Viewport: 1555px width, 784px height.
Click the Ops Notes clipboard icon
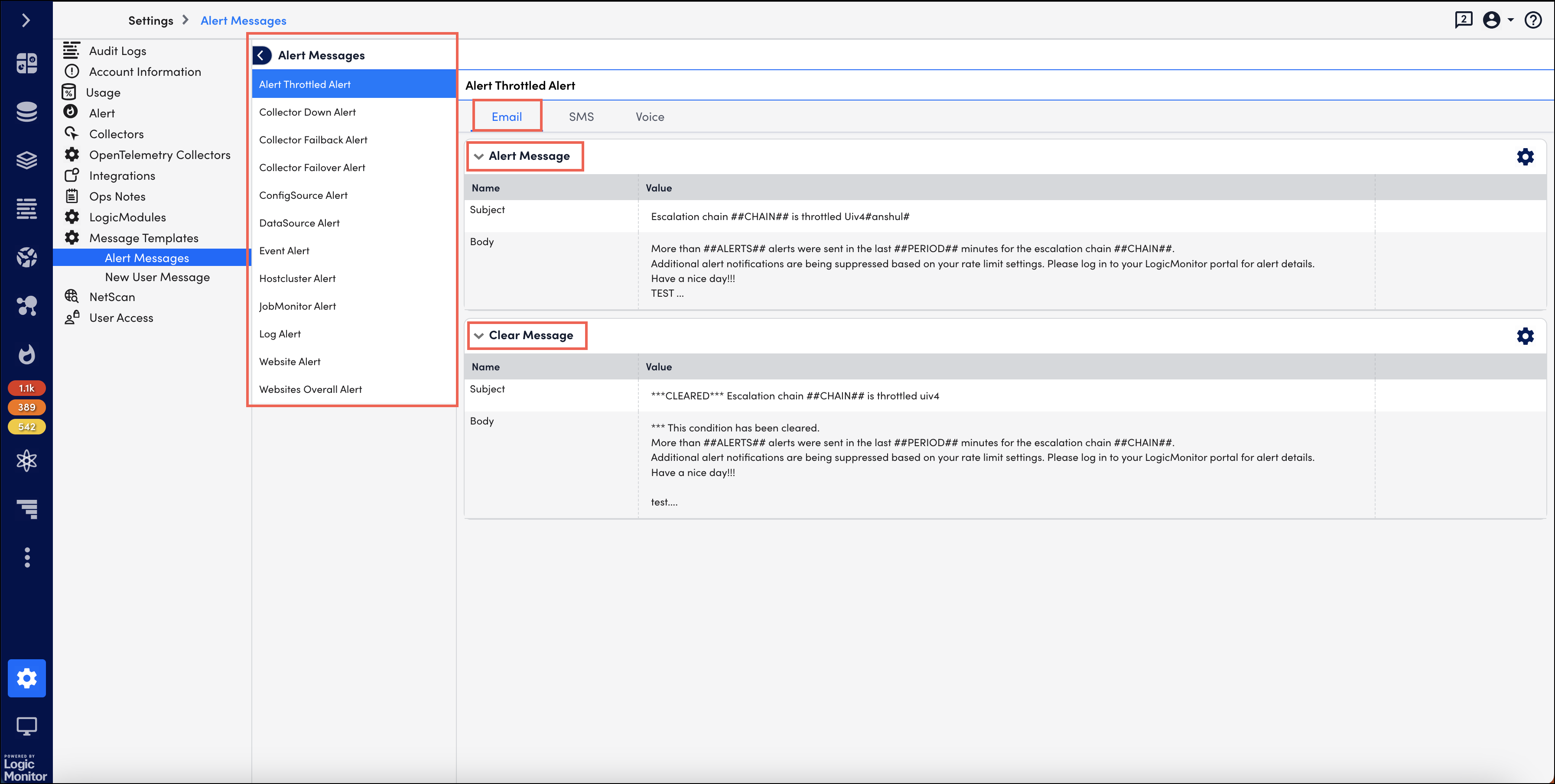[x=72, y=196]
